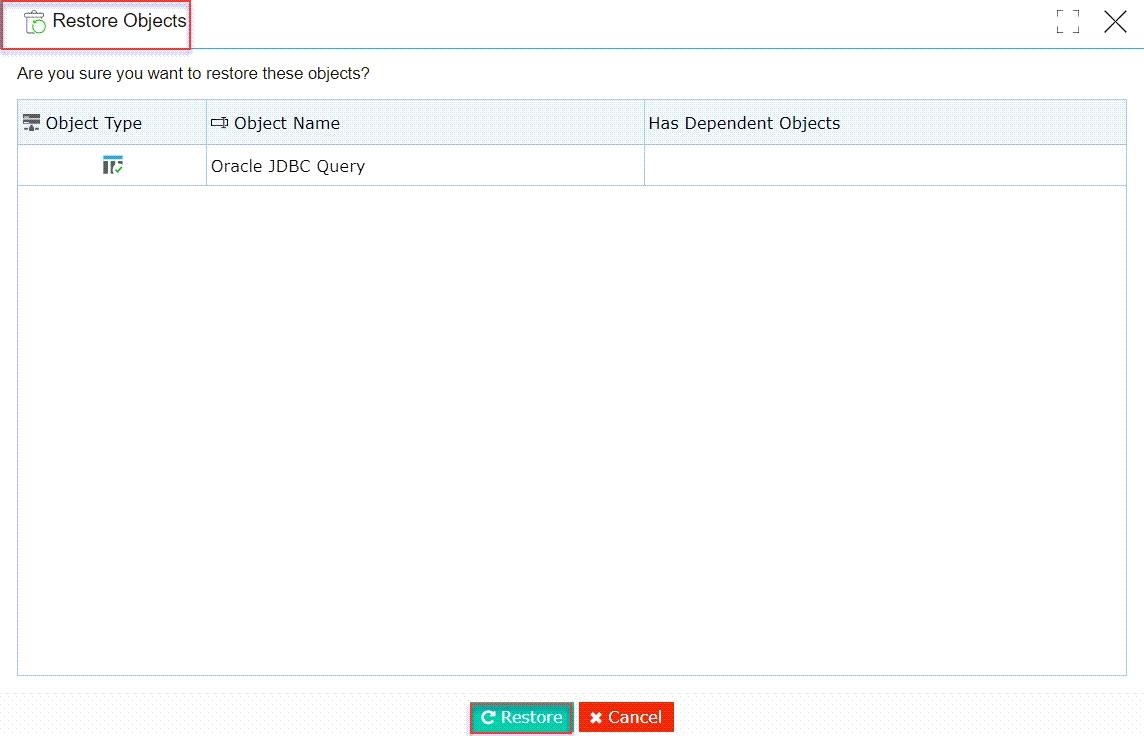Viewport: 1144px width, 736px height.
Task: Click the Restore Objects trash icon in title
Action: [34, 23]
